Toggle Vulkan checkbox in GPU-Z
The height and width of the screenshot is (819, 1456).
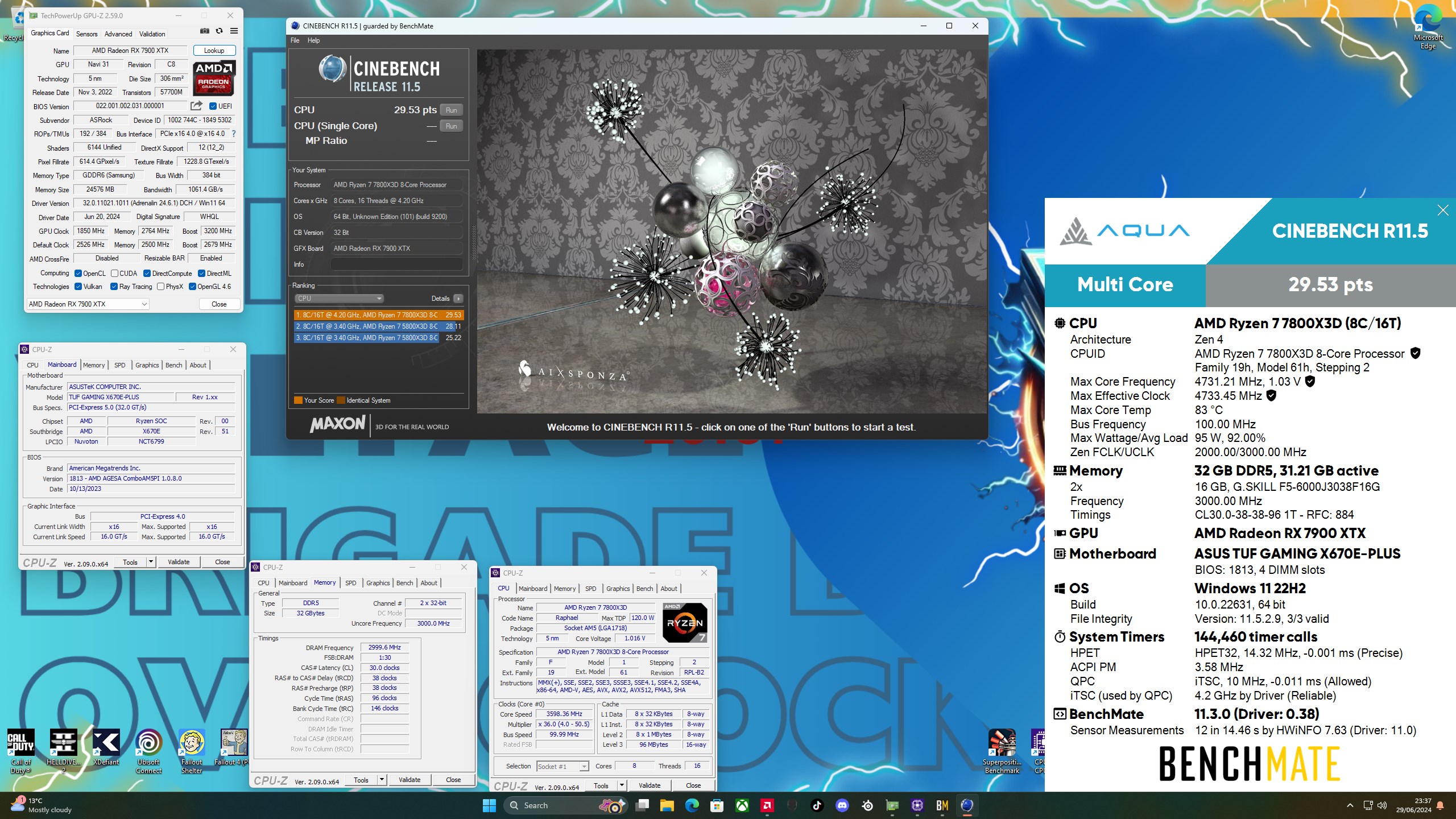(x=78, y=287)
